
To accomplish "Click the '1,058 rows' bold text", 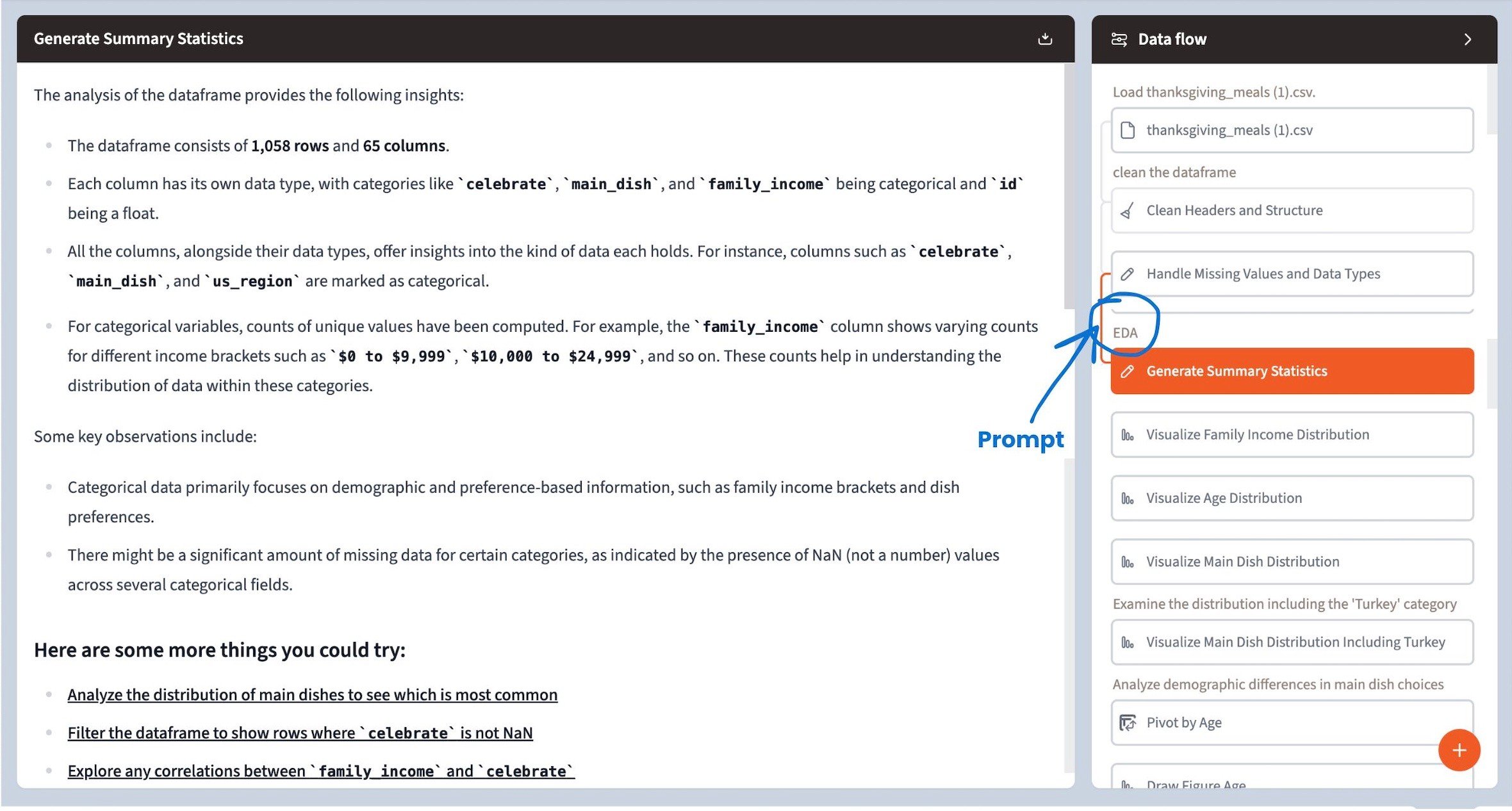I will coord(290,146).
